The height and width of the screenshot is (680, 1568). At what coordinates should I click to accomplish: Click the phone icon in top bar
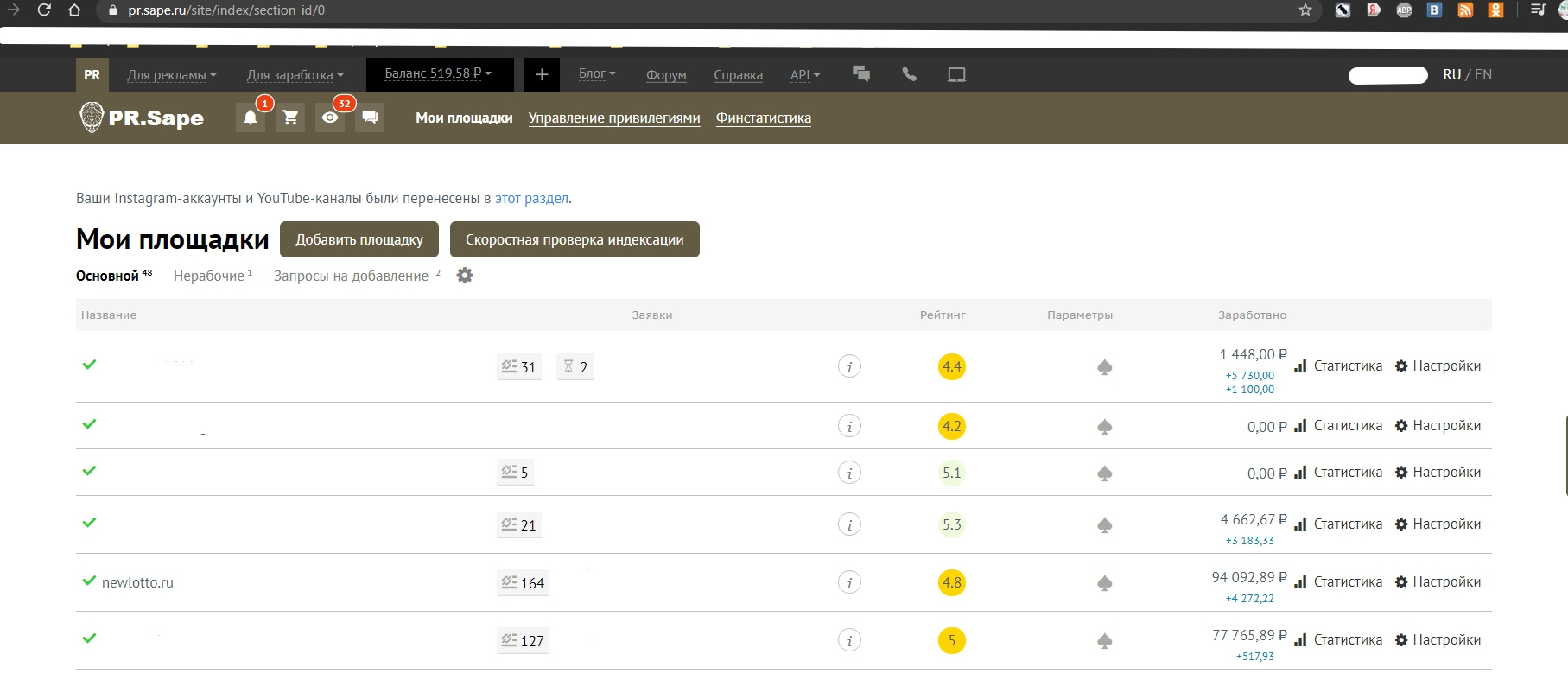pos(909,74)
